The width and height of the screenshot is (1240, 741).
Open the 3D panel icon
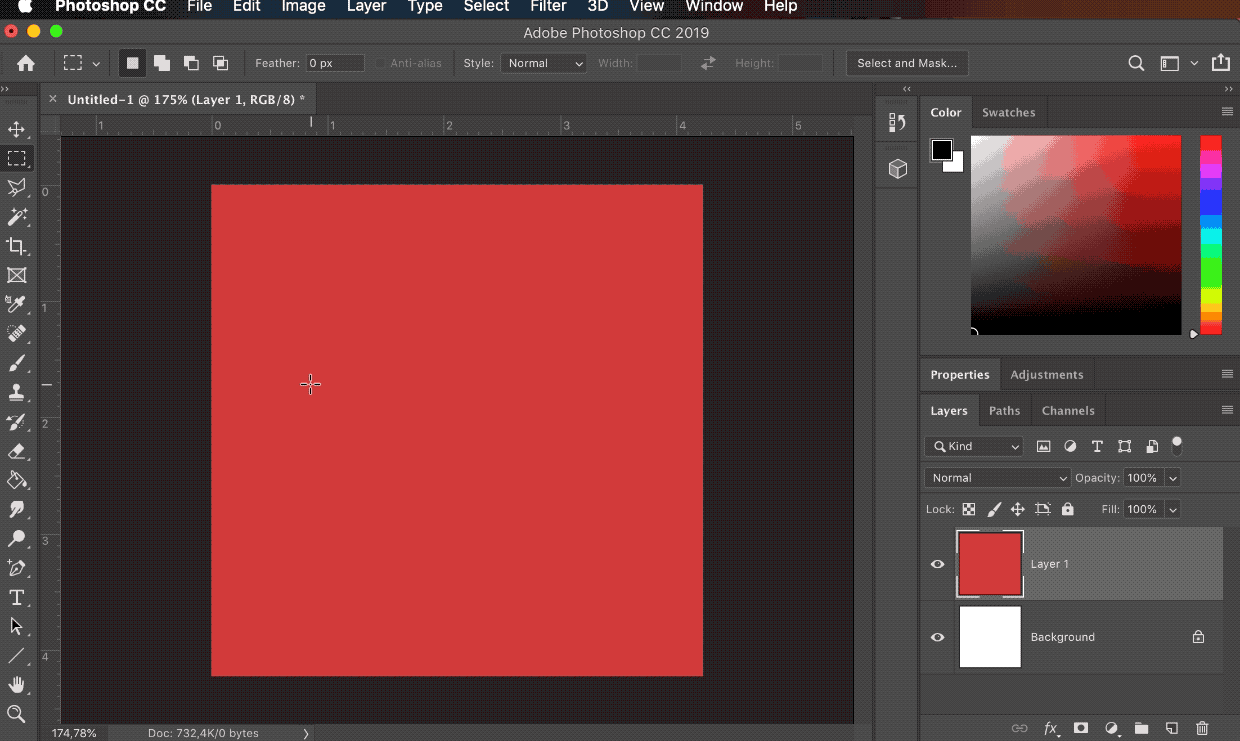(895, 167)
